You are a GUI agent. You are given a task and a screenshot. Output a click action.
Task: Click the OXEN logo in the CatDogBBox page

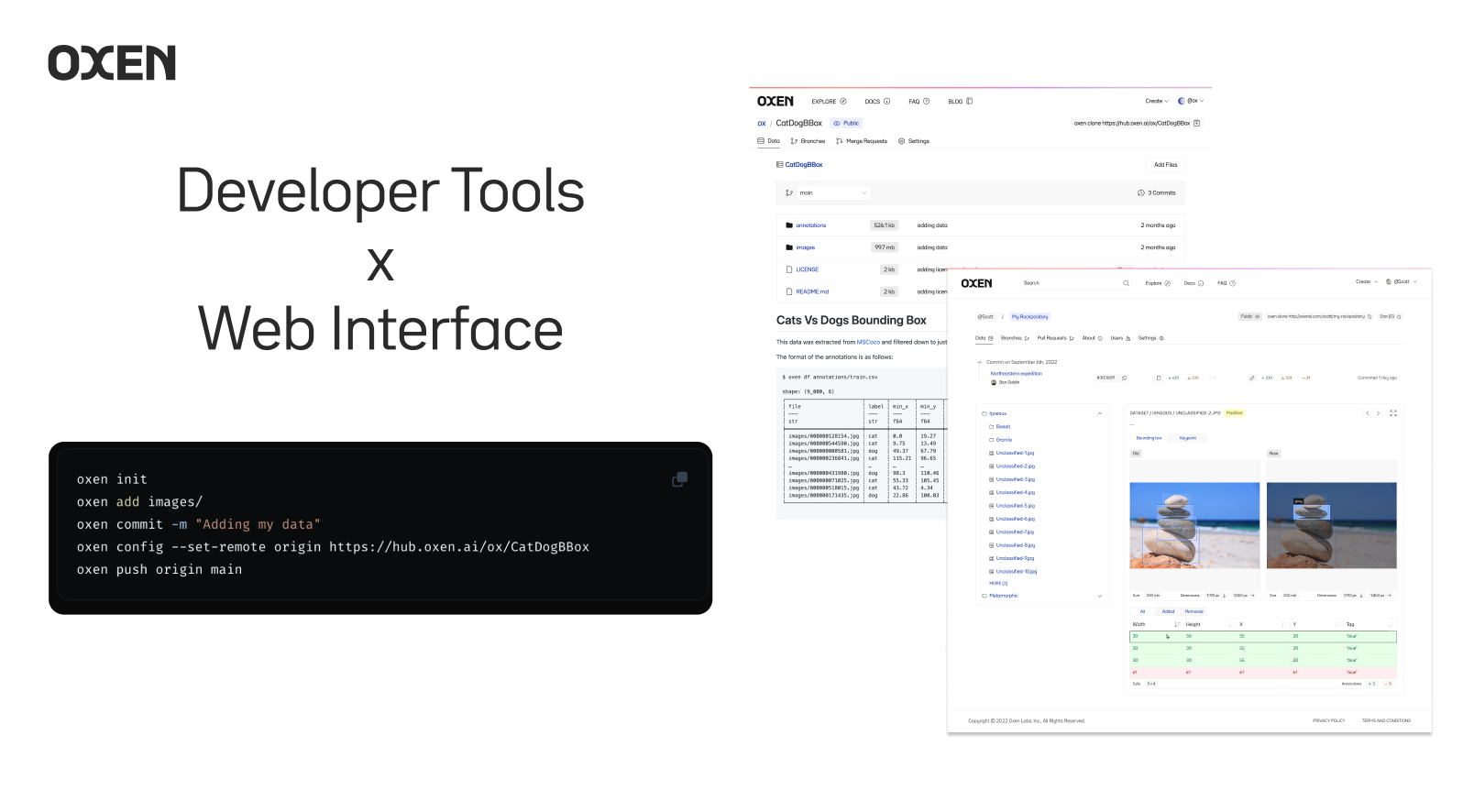775,102
